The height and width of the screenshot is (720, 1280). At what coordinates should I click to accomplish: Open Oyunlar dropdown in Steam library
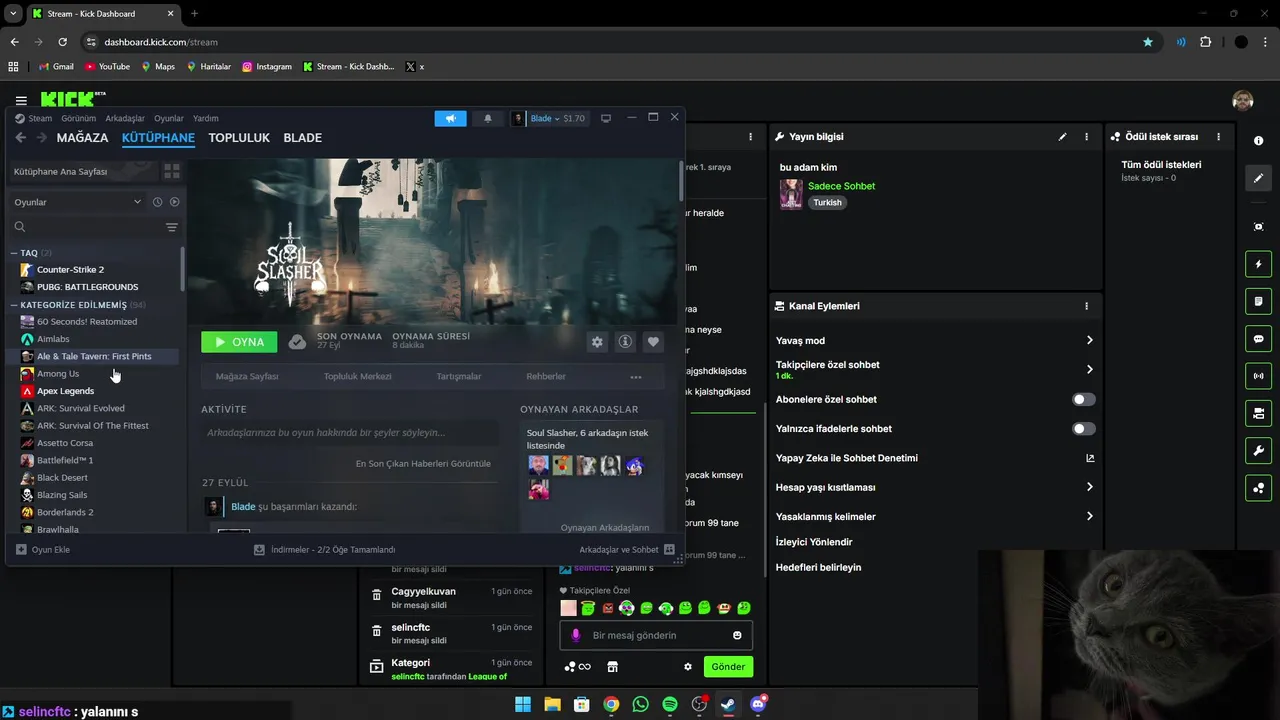tap(78, 202)
